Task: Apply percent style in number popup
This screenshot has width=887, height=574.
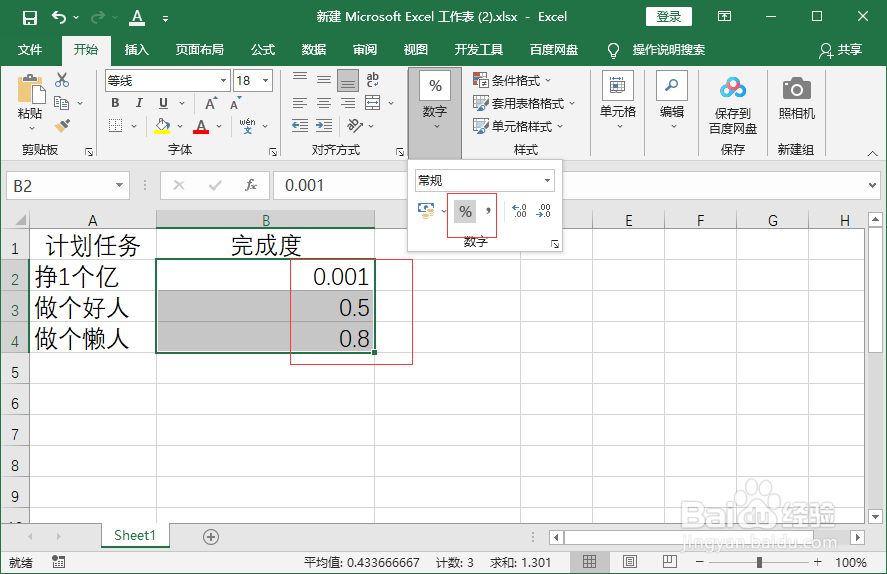Action: click(x=465, y=212)
